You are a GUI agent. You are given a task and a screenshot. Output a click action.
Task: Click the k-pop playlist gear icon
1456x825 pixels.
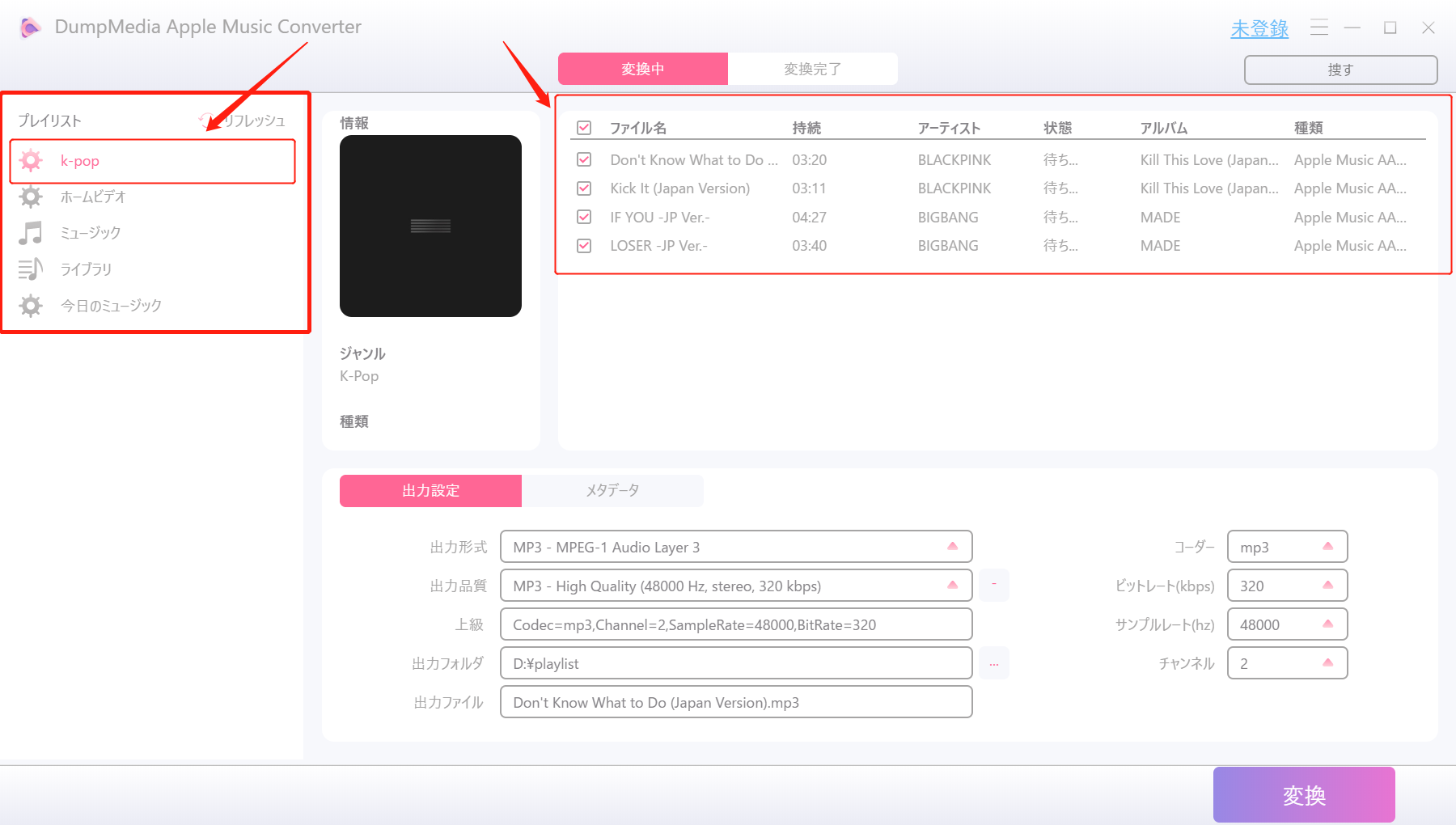pyautogui.click(x=31, y=160)
